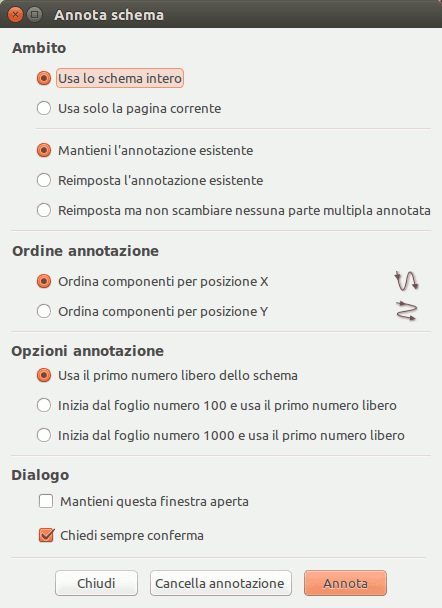
Task: Click the grey window button in title bar
Action: [x=35, y=15]
